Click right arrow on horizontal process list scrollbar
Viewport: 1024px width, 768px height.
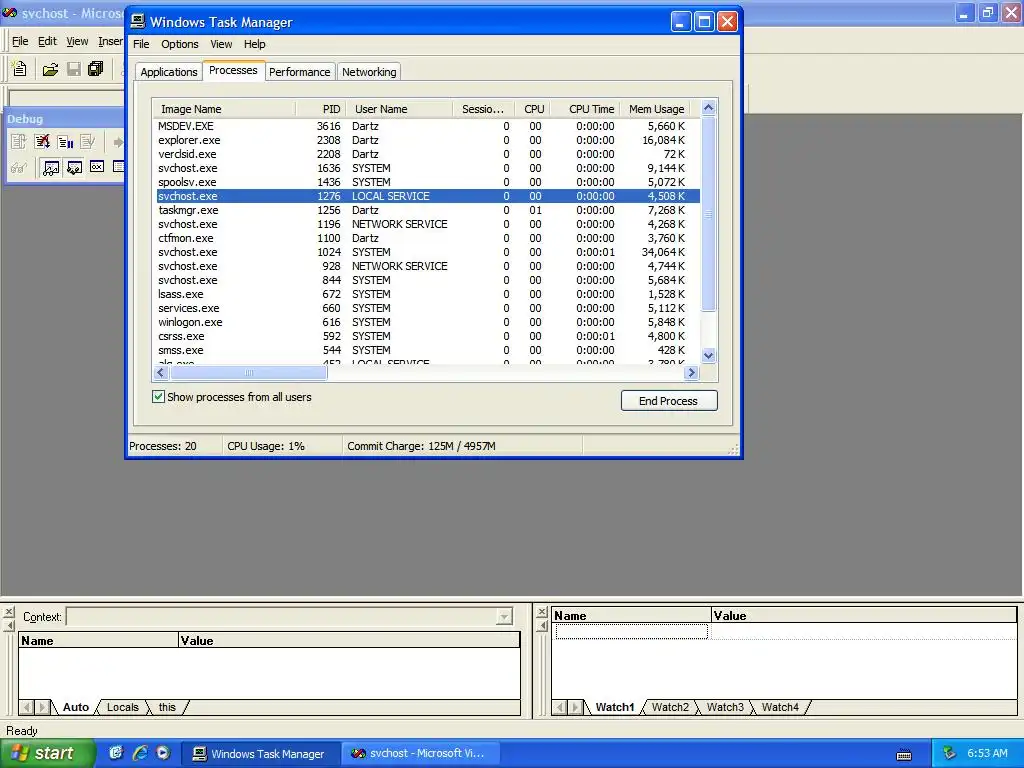point(691,373)
